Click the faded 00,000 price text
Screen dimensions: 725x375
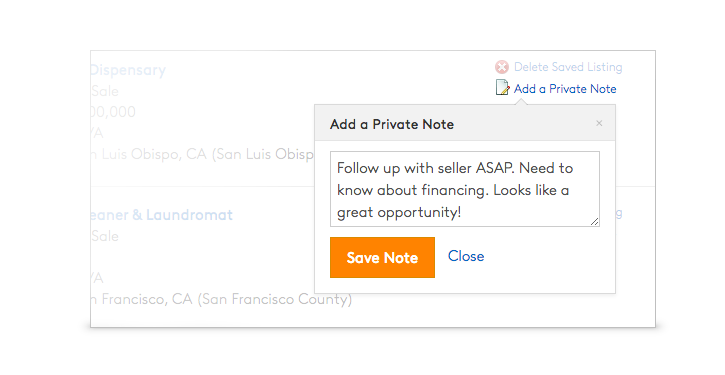point(113,112)
